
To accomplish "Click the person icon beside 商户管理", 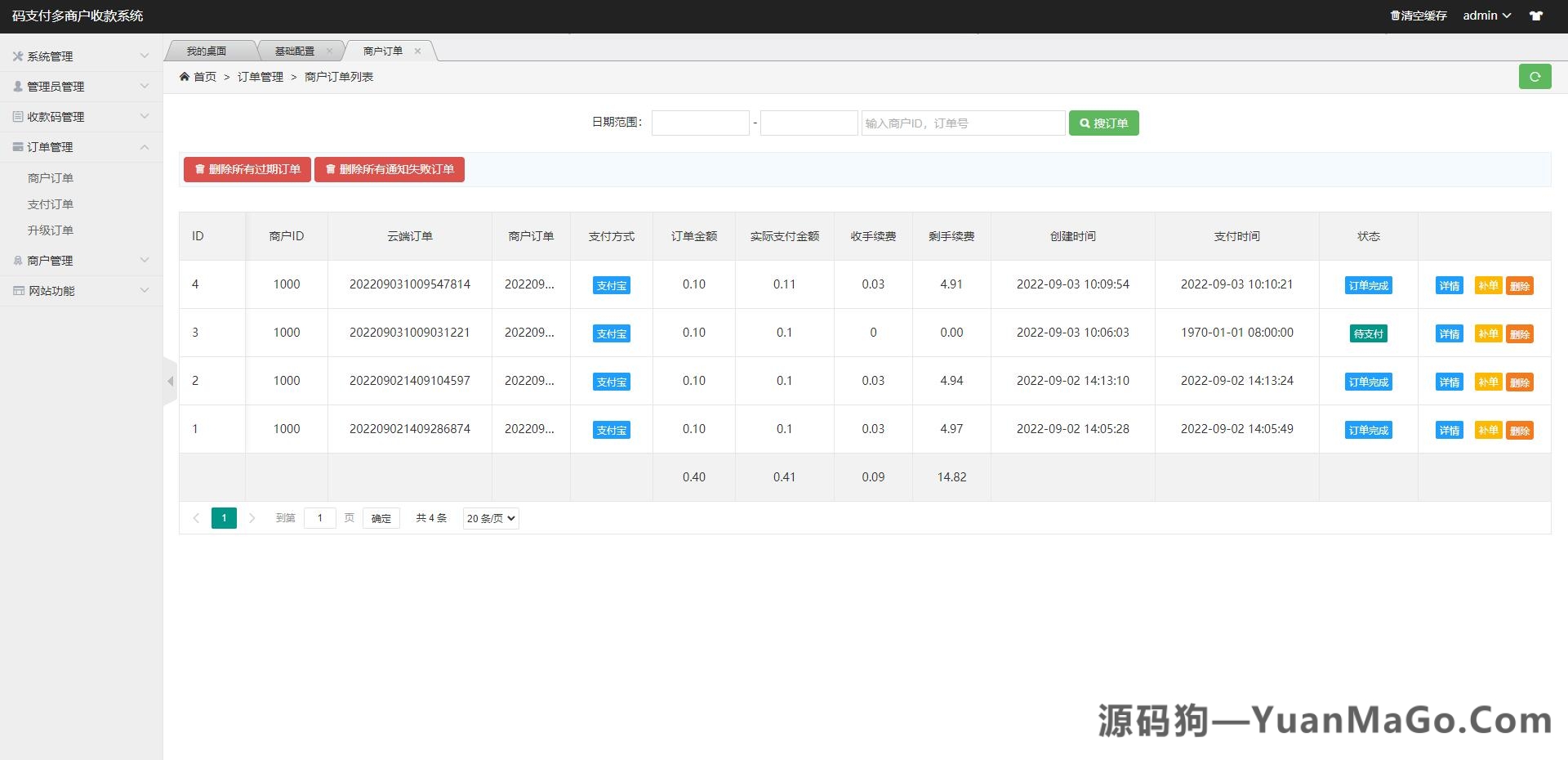I will click(x=16, y=260).
